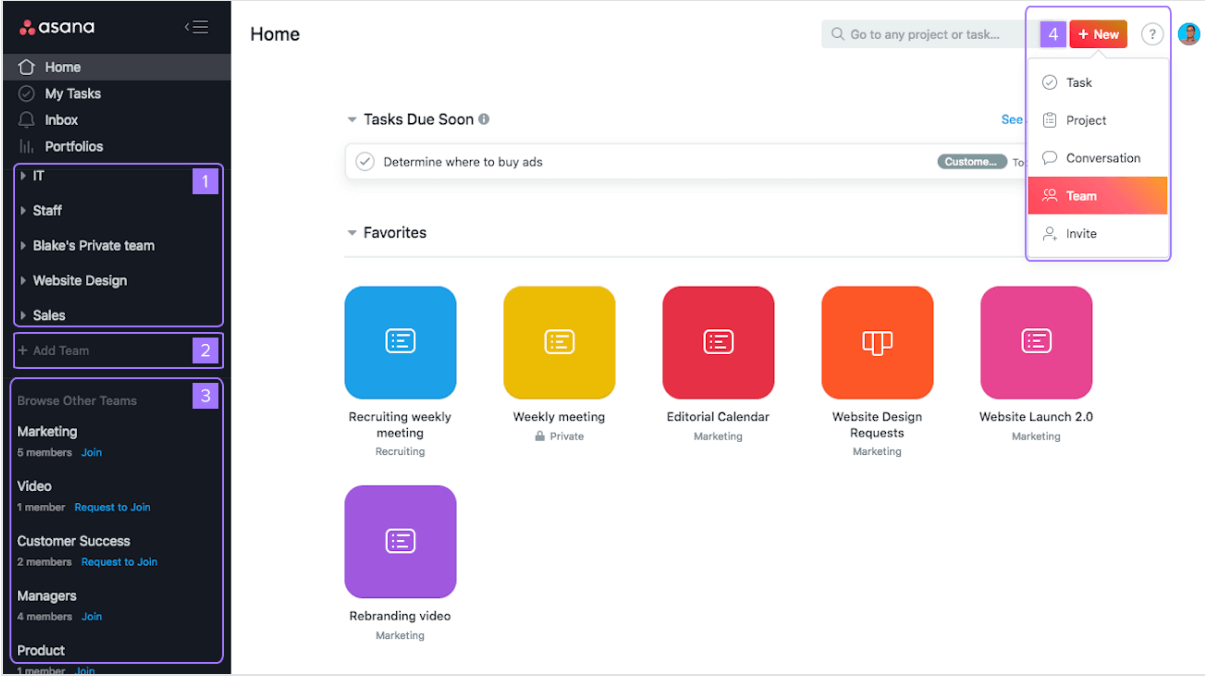This screenshot has height=676, width=1205.
Task: Request to Join the Customer Success team
Action: pos(119,562)
